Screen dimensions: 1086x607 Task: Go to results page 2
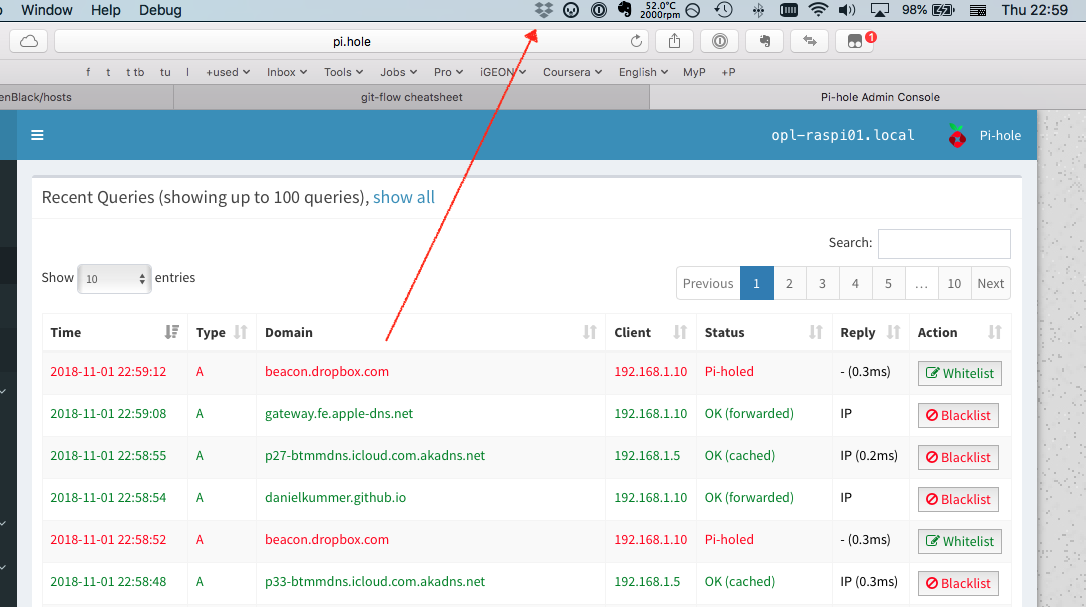point(789,283)
